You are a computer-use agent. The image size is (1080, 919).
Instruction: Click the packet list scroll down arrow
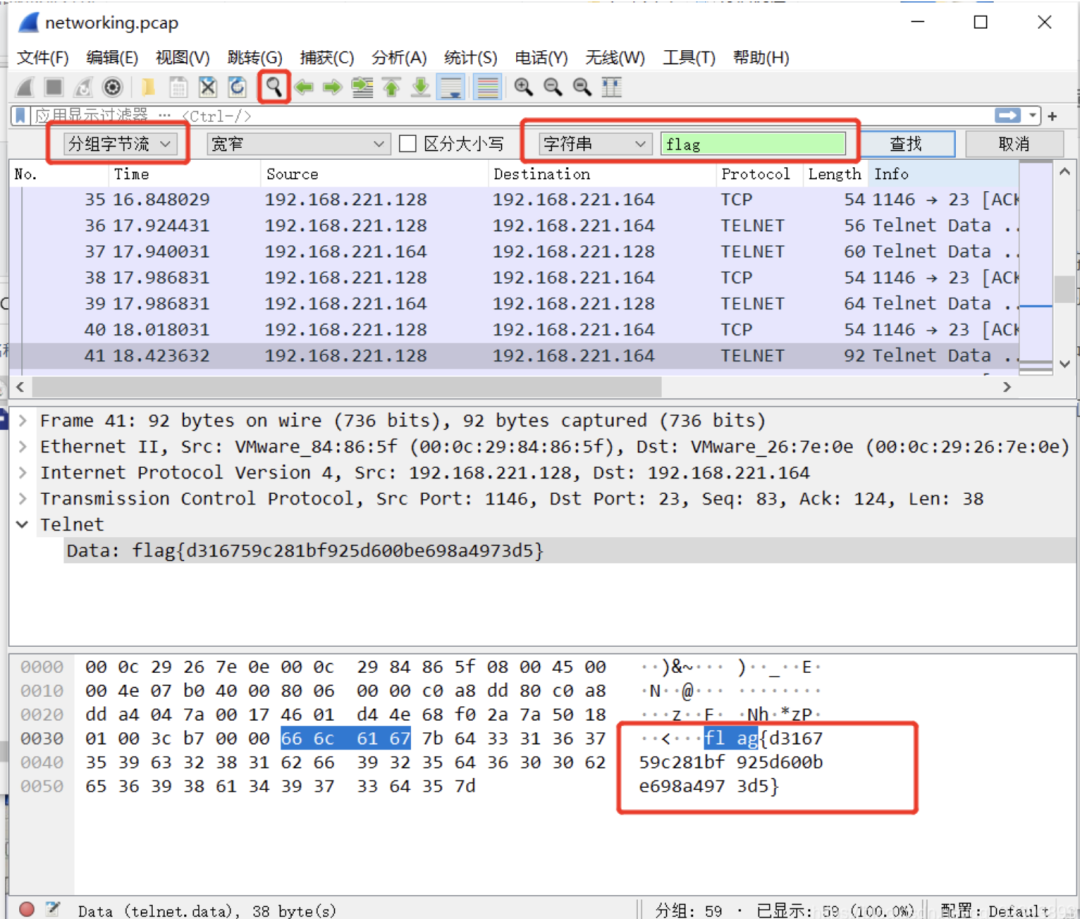pyautogui.click(x=1065, y=364)
